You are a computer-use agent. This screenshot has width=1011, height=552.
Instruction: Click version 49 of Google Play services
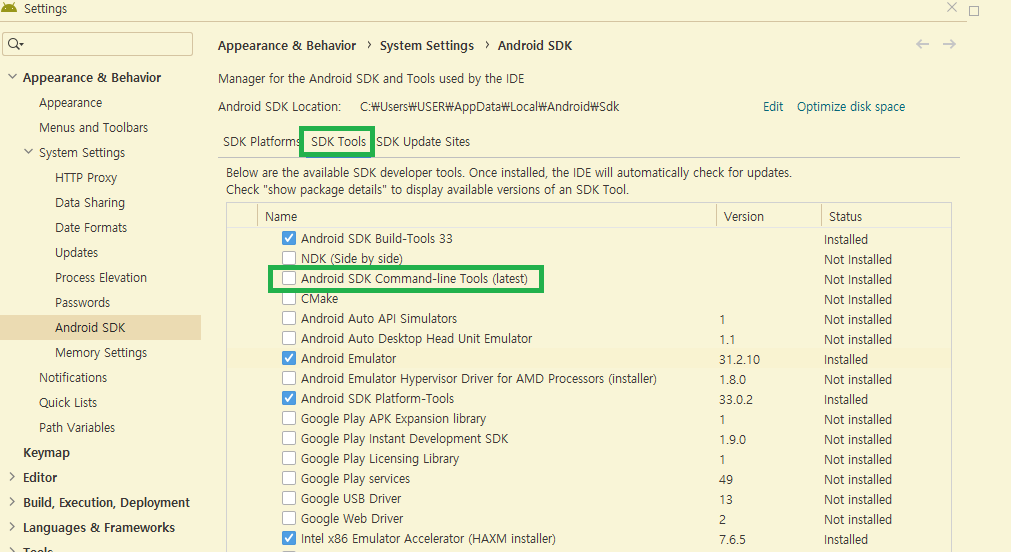click(x=726, y=479)
